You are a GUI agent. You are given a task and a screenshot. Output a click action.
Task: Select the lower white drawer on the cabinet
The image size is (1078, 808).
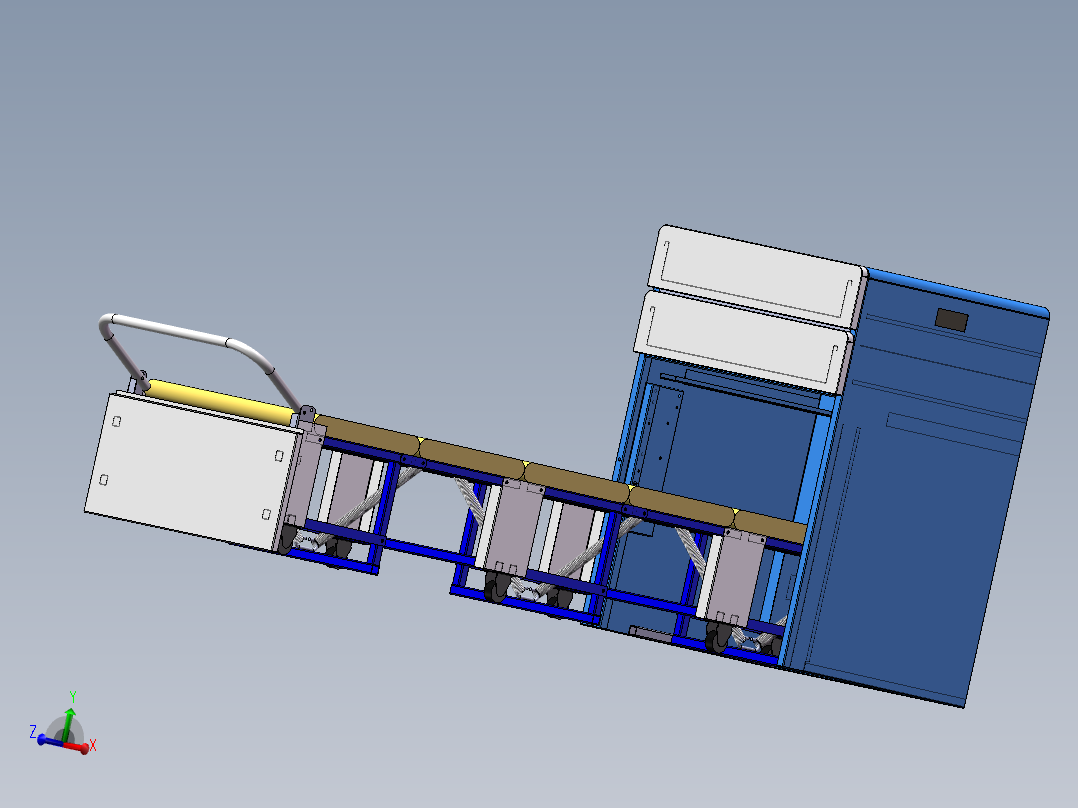click(742, 342)
